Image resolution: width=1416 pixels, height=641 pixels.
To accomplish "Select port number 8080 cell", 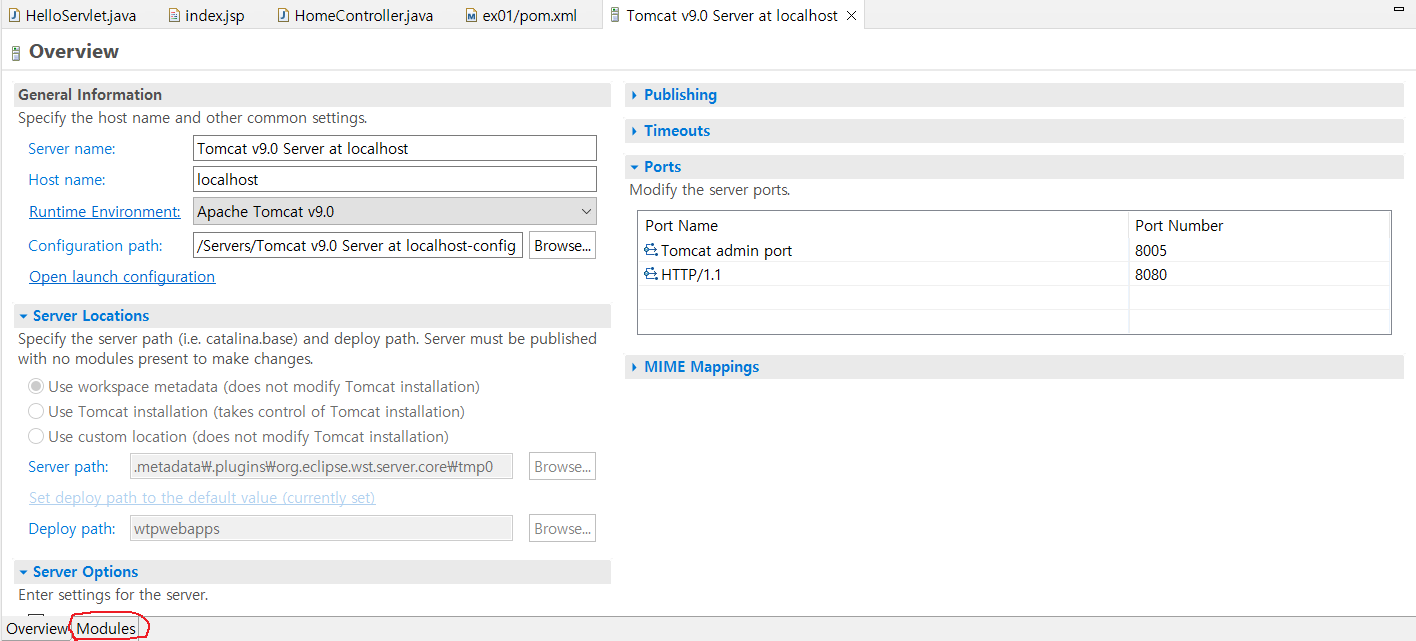I will [x=1259, y=275].
